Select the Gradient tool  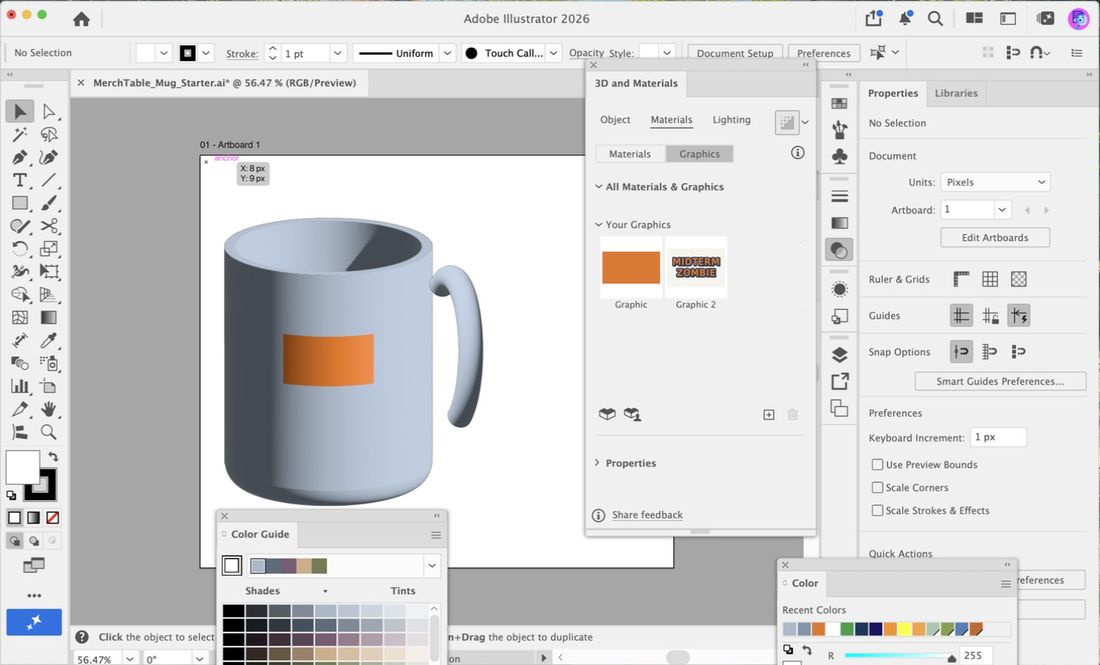pos(48,317)
